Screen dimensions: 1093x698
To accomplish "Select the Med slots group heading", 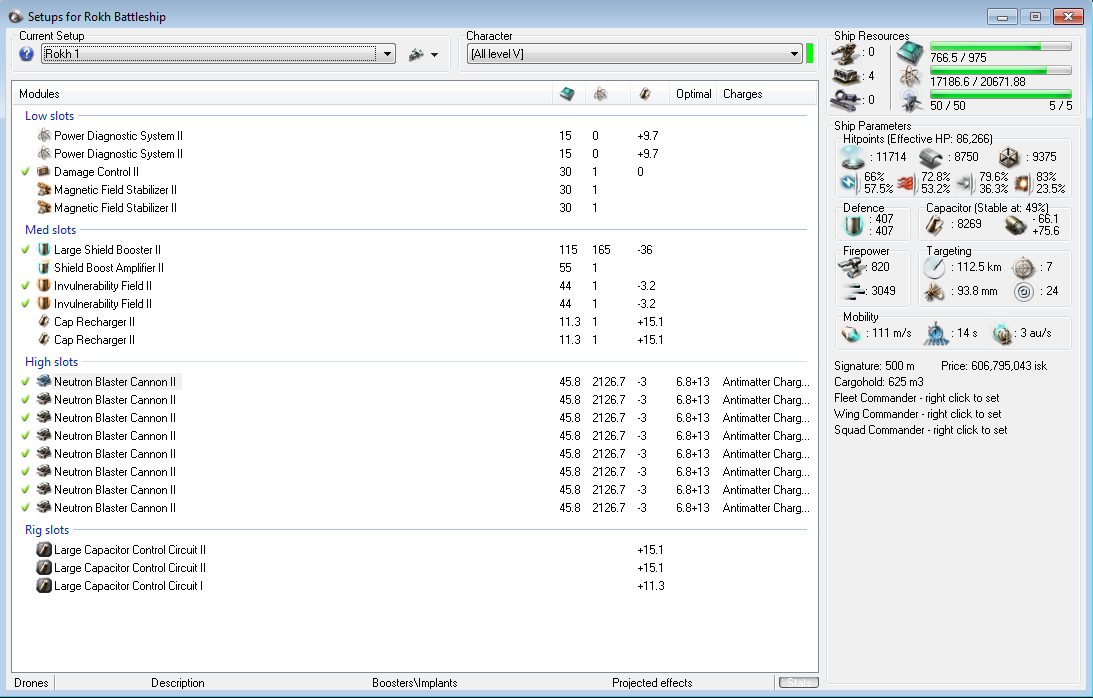I will pos(50,229).
